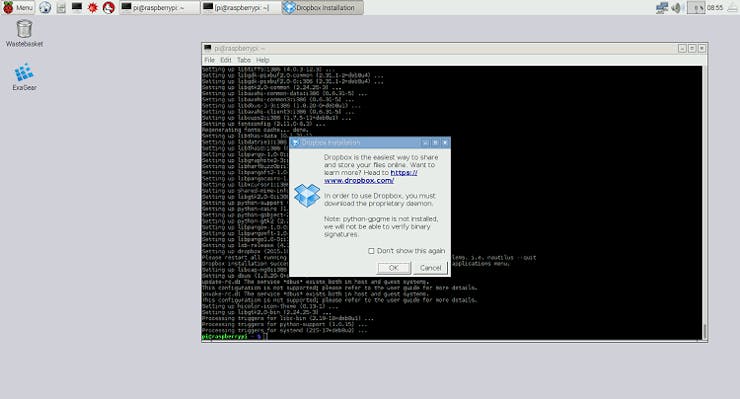The width and height of the screenshot is (740, 399).
Task: Click the ExaGear desktop icon
Action: pyautogui.click(x=24, y=77)
